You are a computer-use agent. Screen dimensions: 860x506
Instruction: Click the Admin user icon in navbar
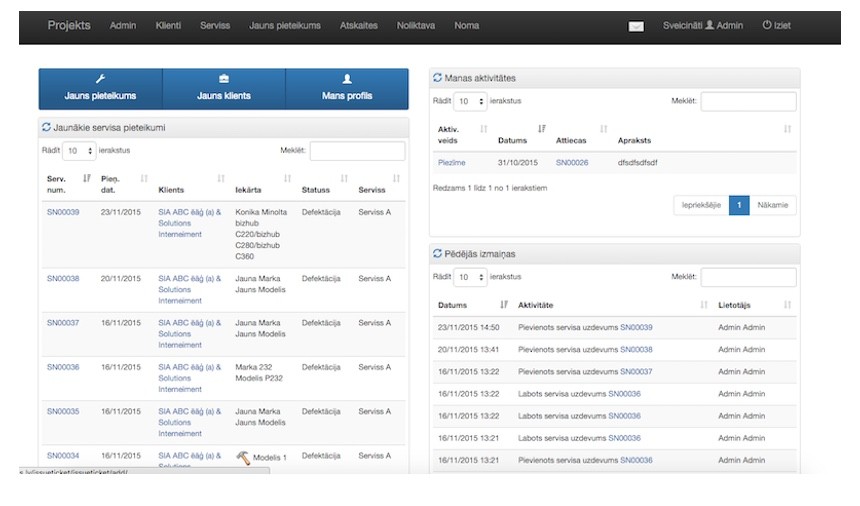click(x=709, y=25)
